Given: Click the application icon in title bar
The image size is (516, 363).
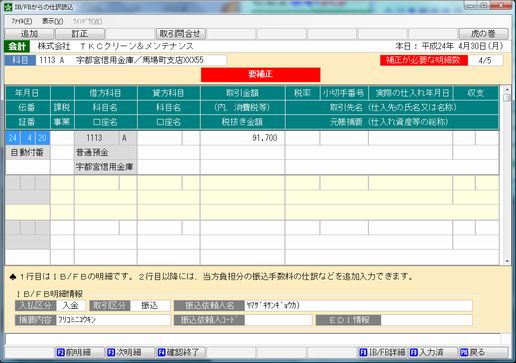Looking at the screenshot, I should (x=8, y=7).
